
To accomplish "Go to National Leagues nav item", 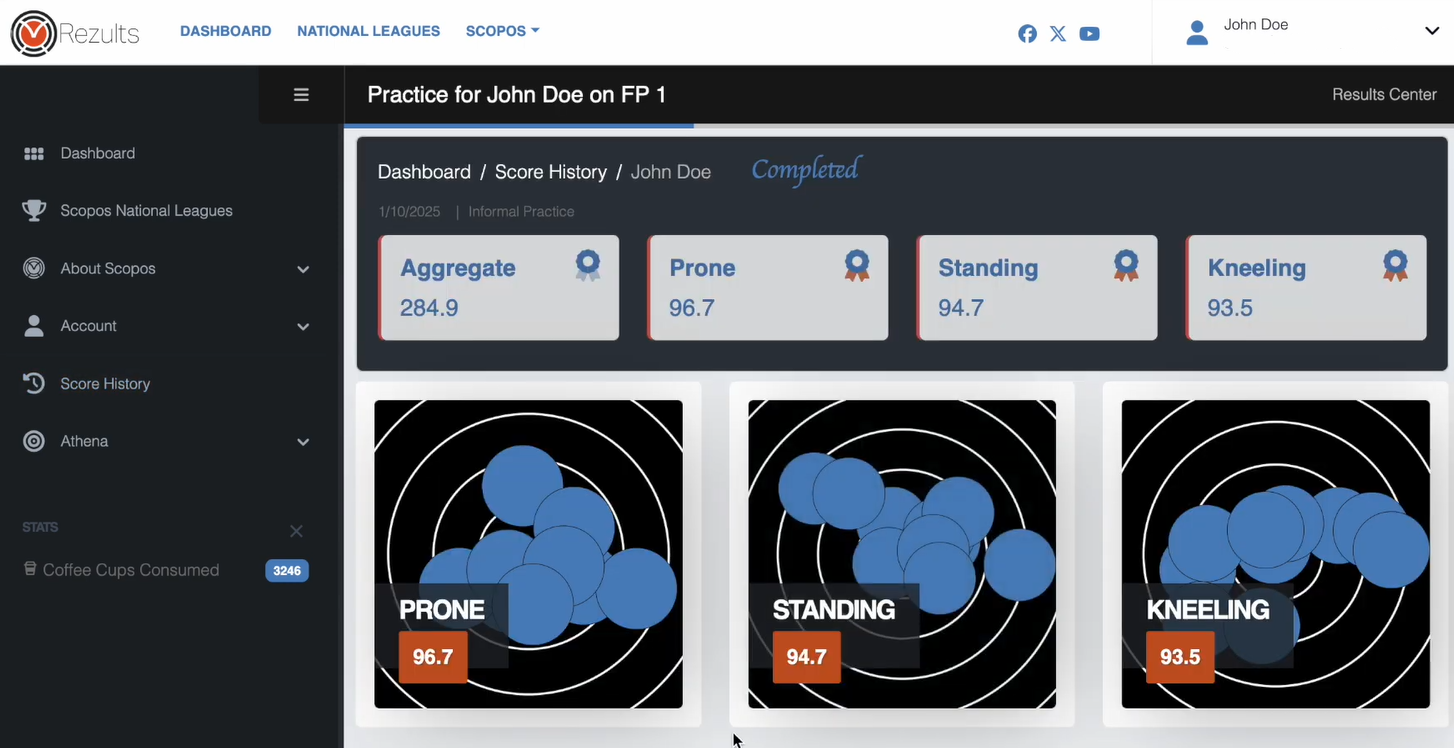I will [x=368, y=31].
